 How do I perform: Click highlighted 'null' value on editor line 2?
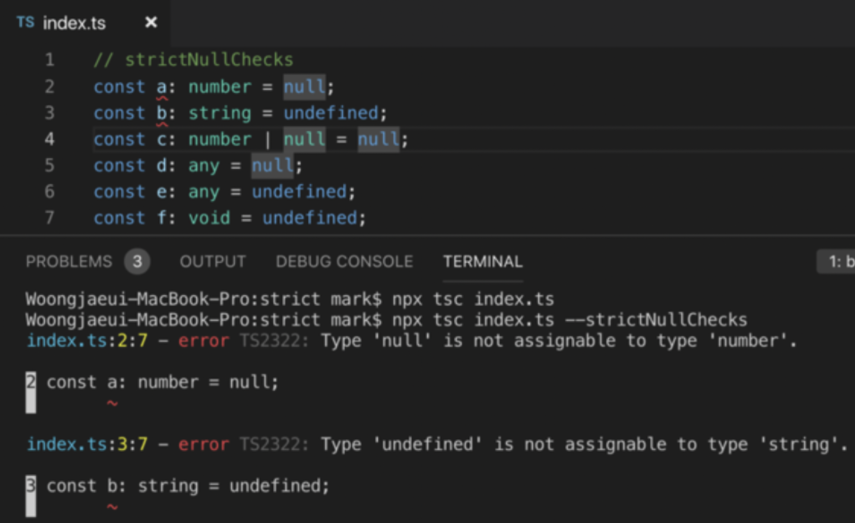304,87
